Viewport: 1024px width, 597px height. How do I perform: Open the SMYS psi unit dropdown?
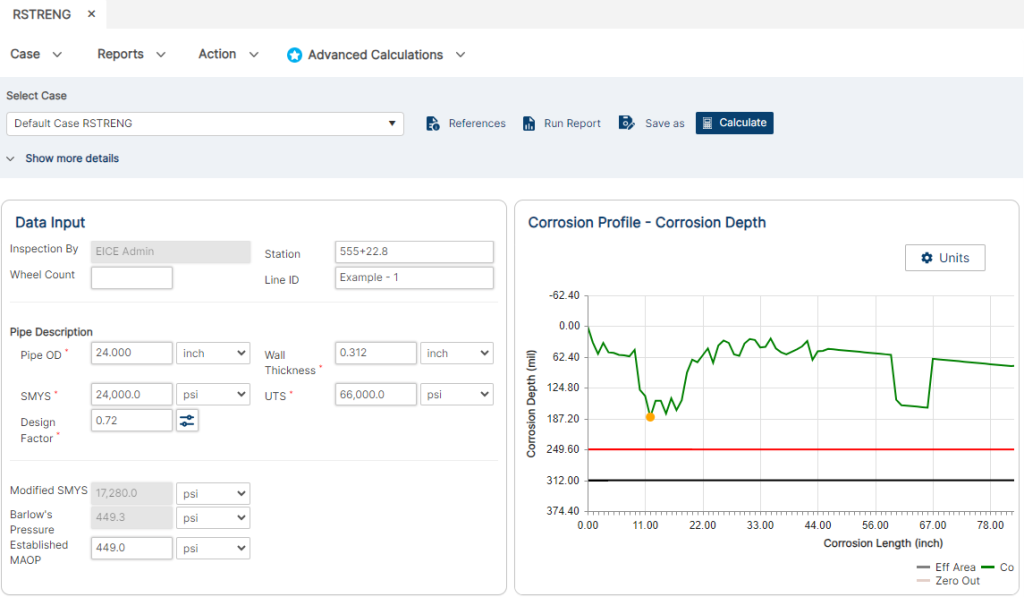pos(213,394)
